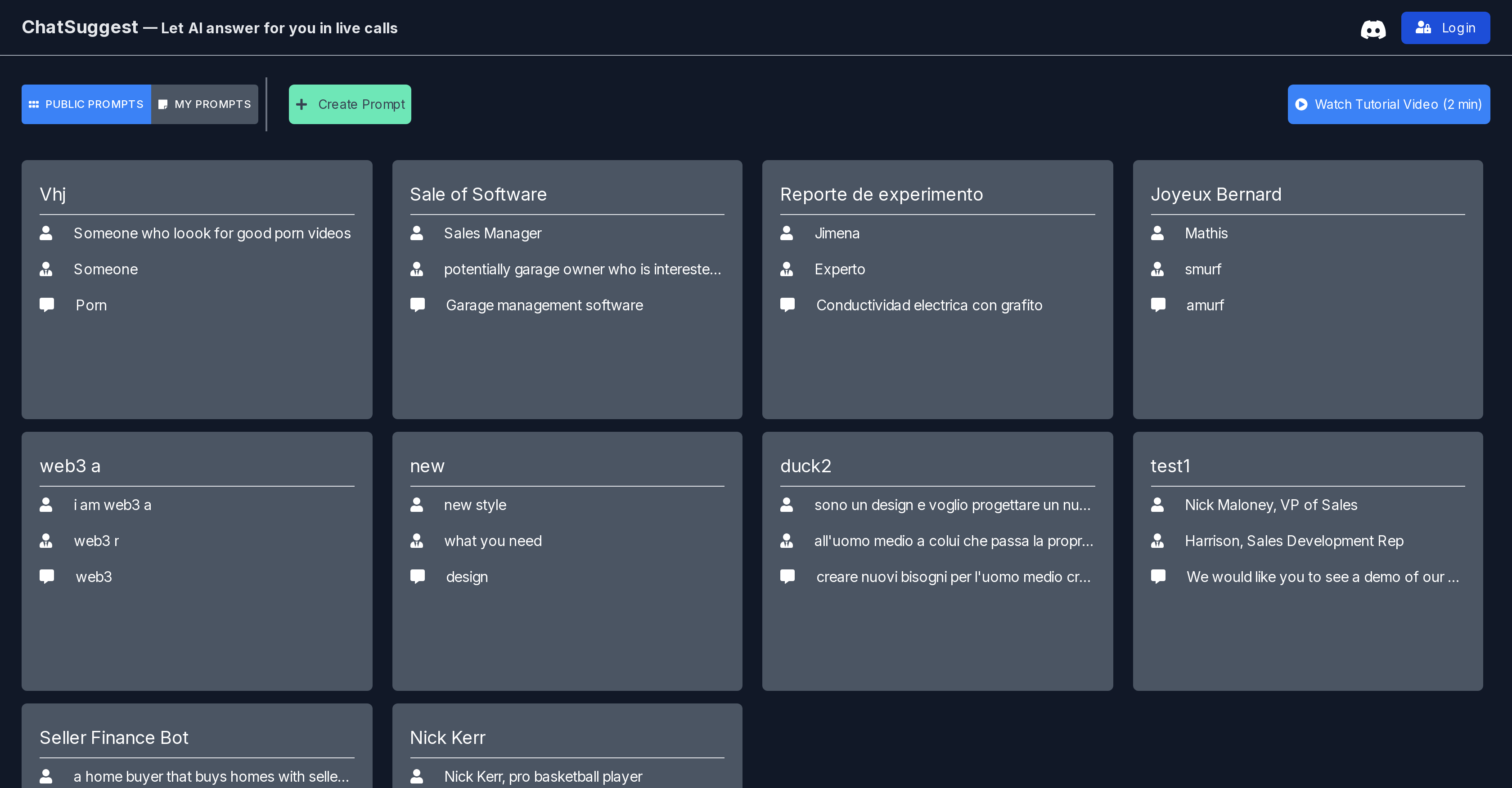Toggle the Vhj prompt card selection
Image resolution: width=1512 pixels, height=788 pixels.
point(197,290)
